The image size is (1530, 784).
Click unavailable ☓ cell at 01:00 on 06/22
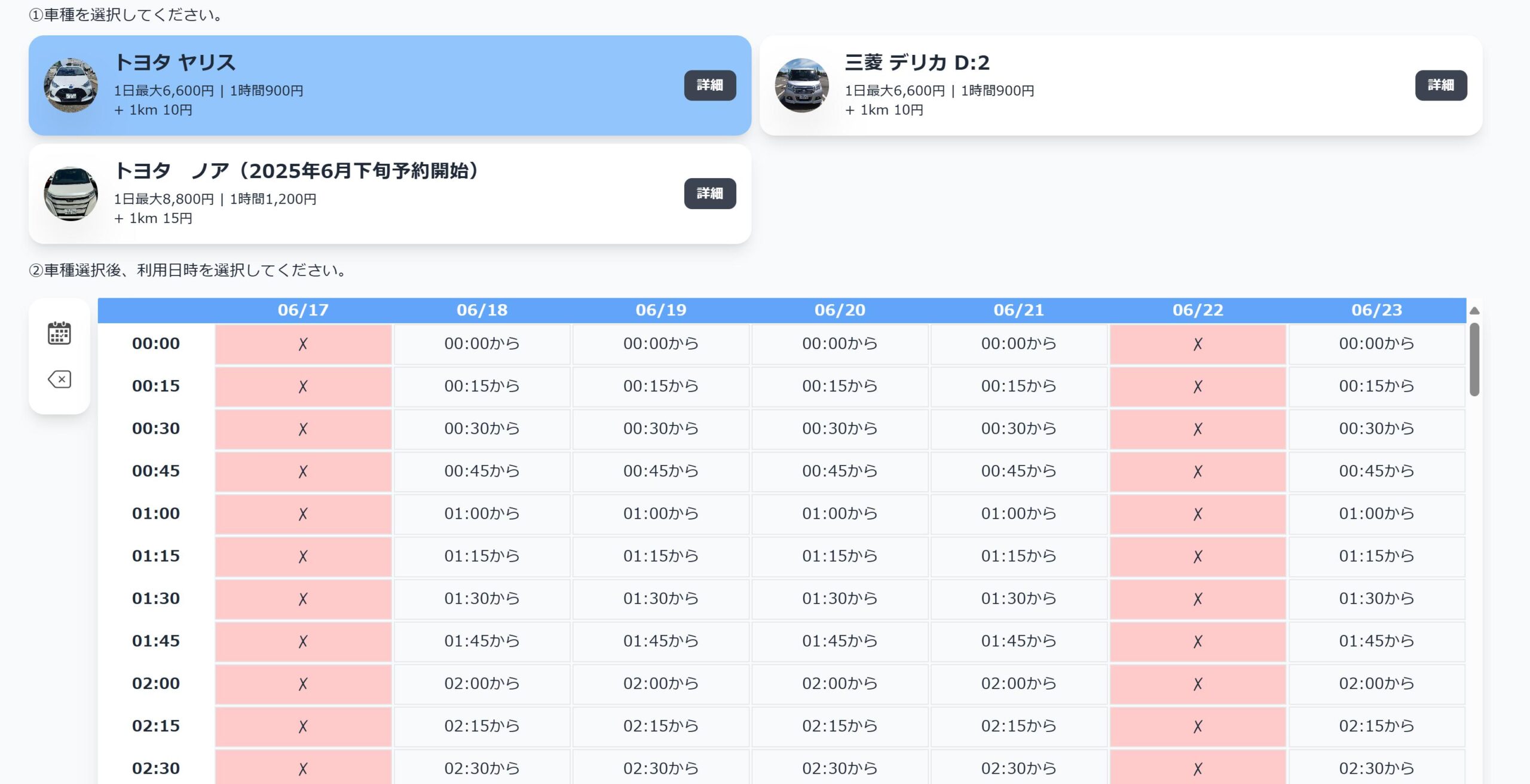1198,513
